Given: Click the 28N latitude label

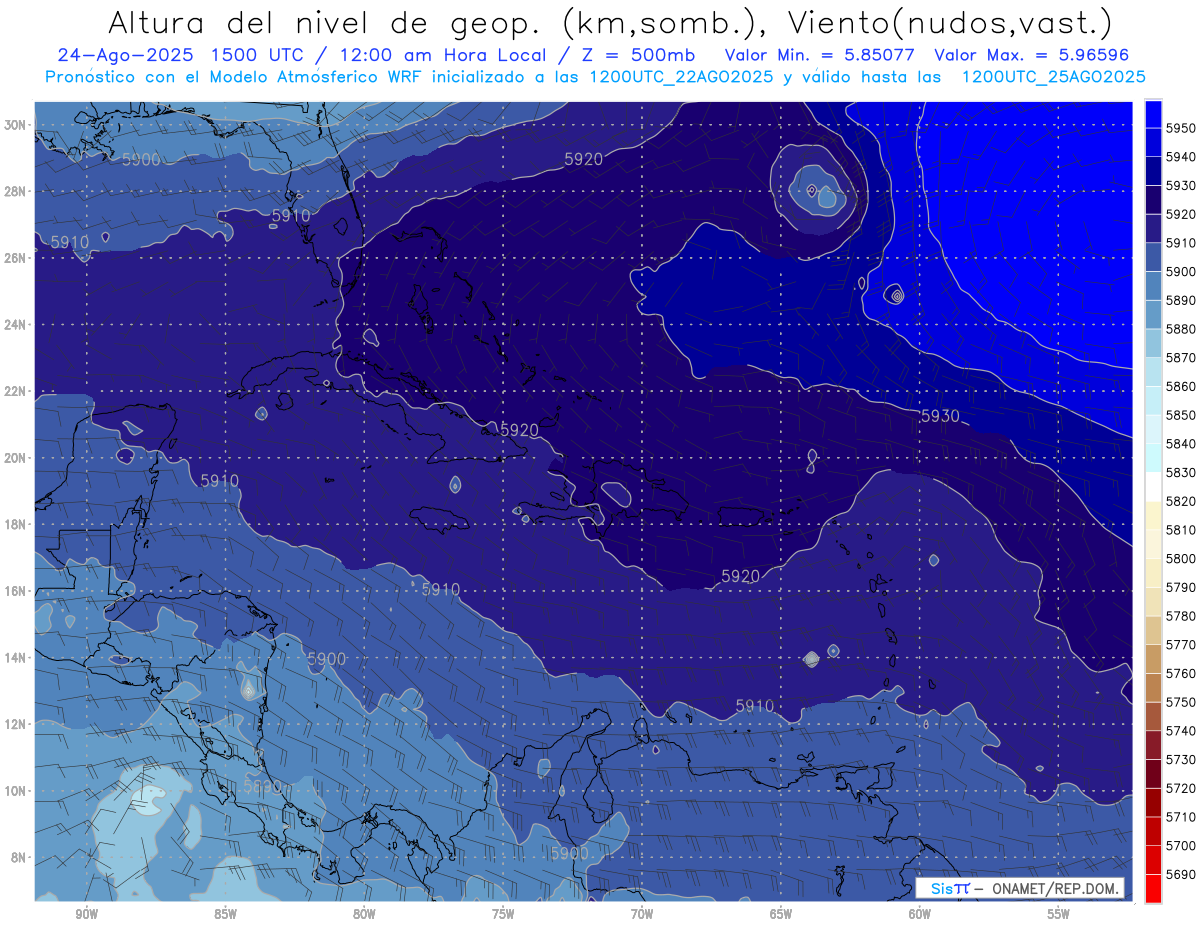Looking at the screenshot, I should [x=15, y=191].
